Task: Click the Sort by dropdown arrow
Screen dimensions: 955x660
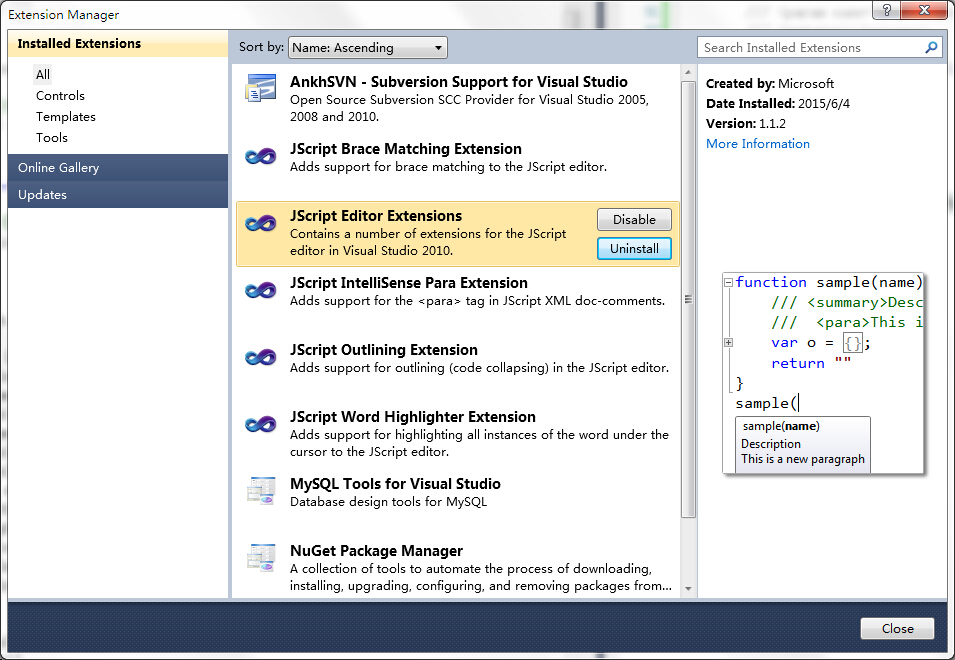Action: click(438, 47)
